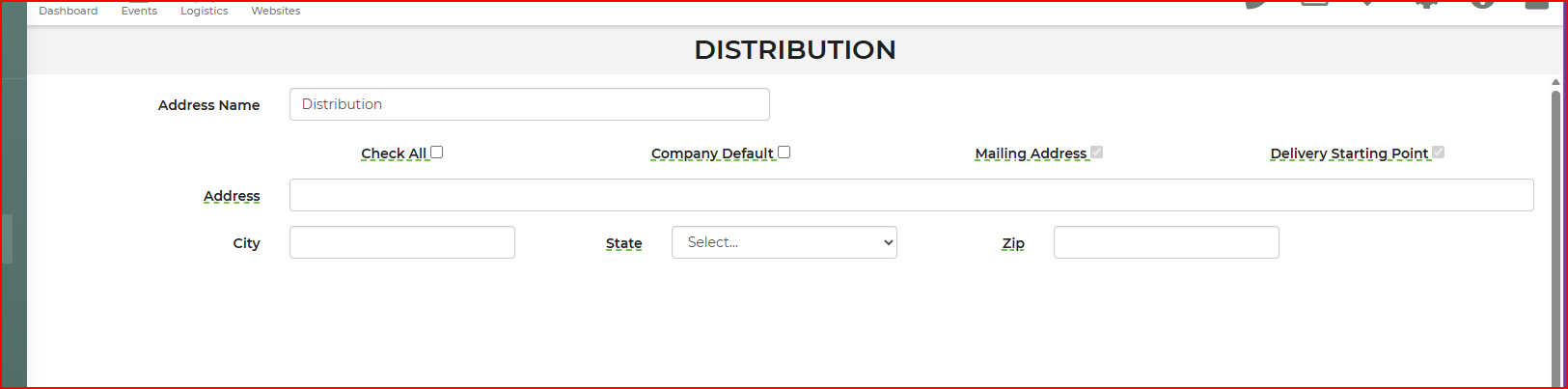The height and width of the screenshot is (389, 1568).
Task: Toggle the Delivery Starting Point checkbox
Action: [1439, 153]
